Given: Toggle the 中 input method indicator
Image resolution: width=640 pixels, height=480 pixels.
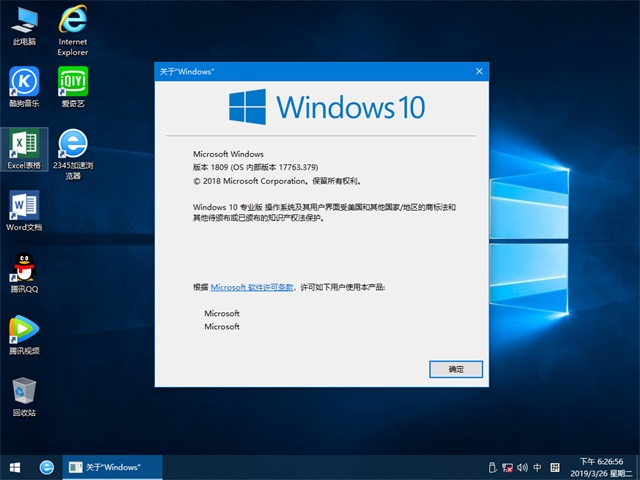Looking at the screenshot, I should [538, 467].
